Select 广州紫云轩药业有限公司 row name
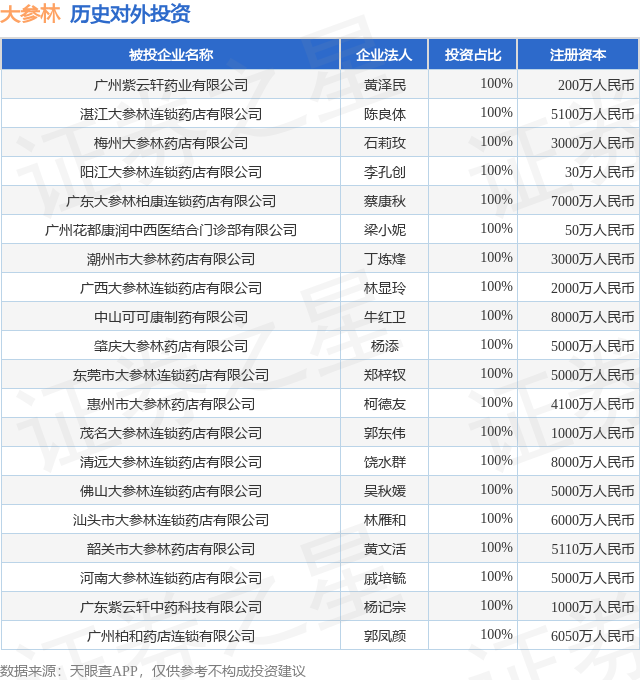Screen dimensions: 640x680 [x=171, y=85]
